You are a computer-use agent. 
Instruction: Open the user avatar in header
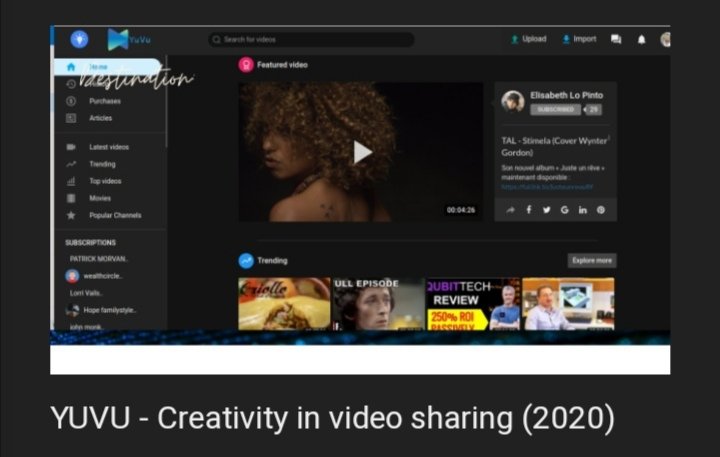(x=665, y=40)
